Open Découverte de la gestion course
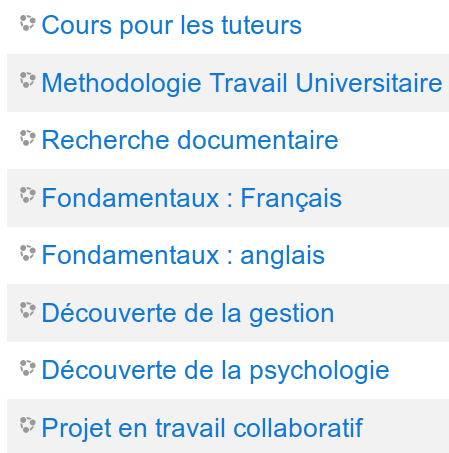This screenshot has height=453, width=449. click(x=188, y=313)
